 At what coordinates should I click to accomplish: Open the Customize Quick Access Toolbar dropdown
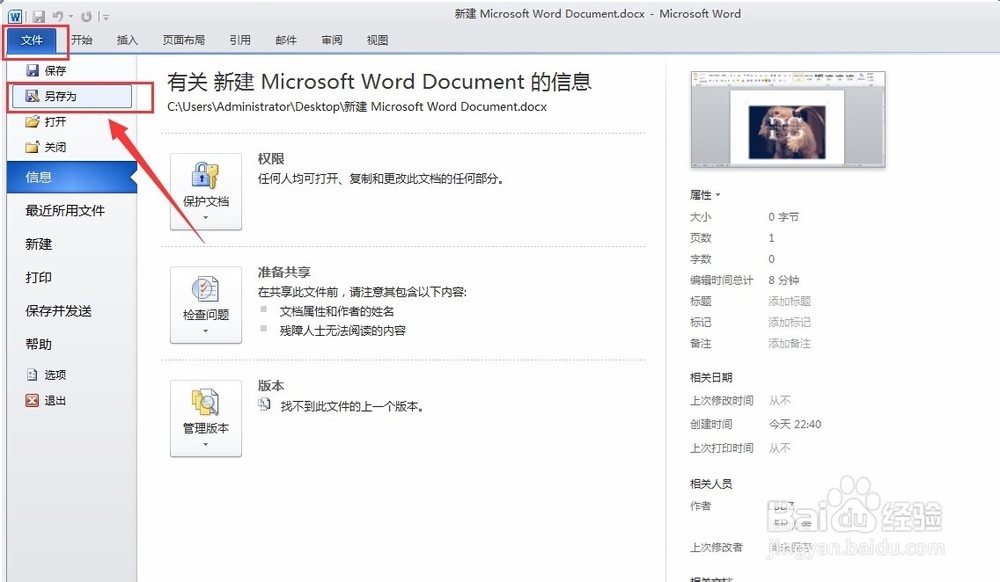(106, 16)
